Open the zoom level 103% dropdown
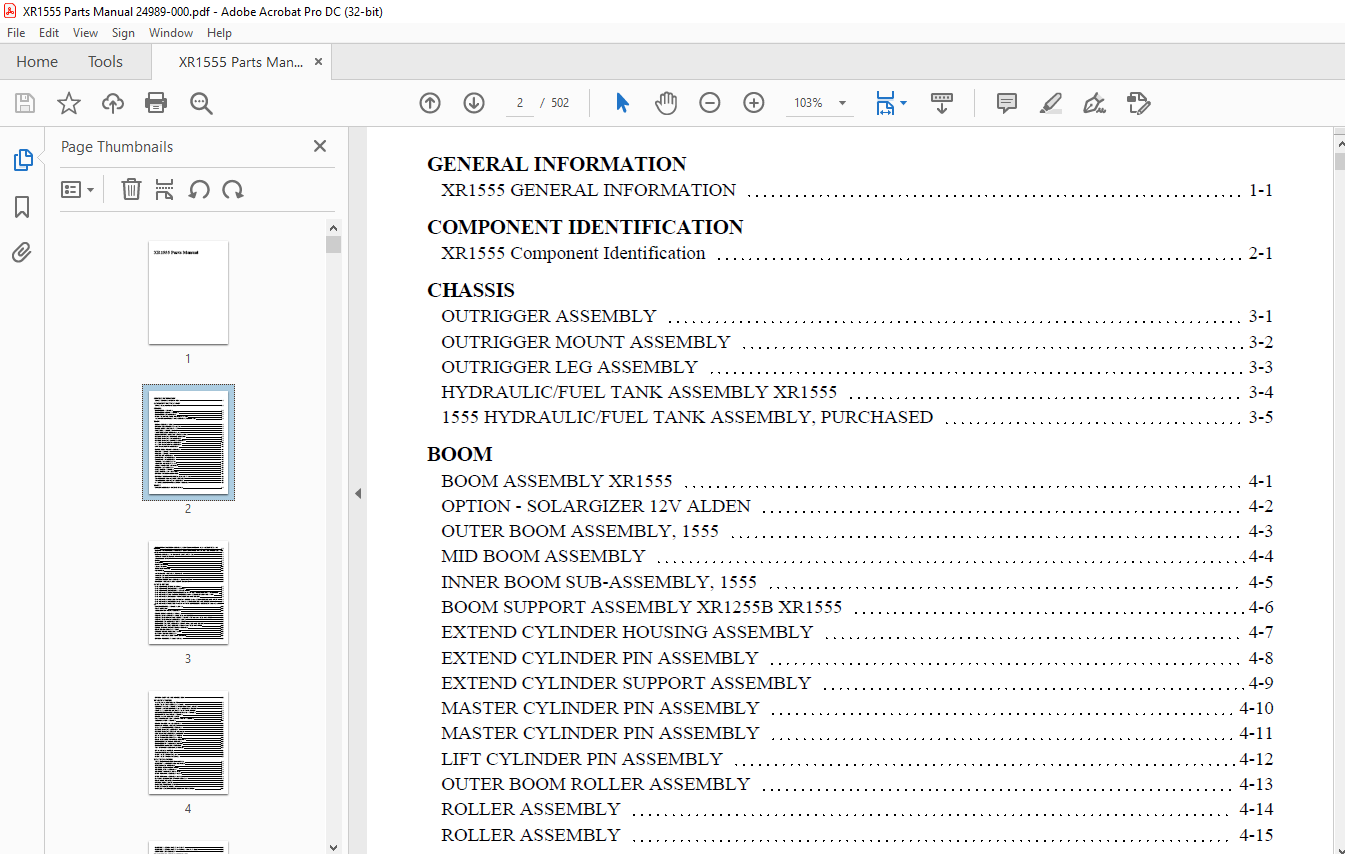The height and width of the screenshot is (854, 1345). 842,103
